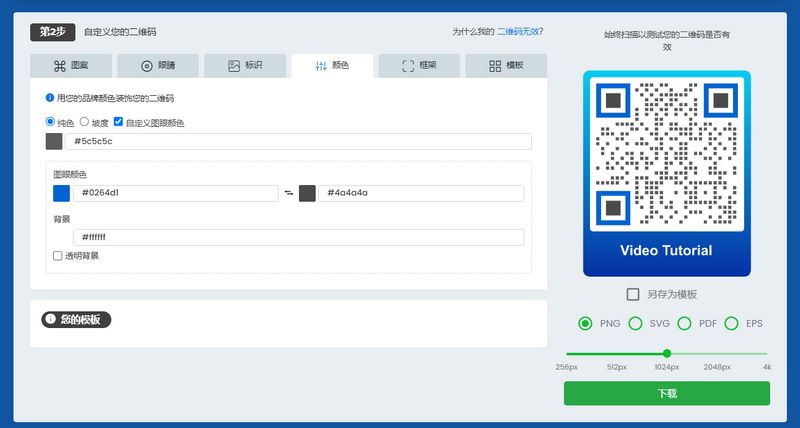Select the 坡度 gradient radio
Viewport: 800px width, 428px height.
(85, 121)
